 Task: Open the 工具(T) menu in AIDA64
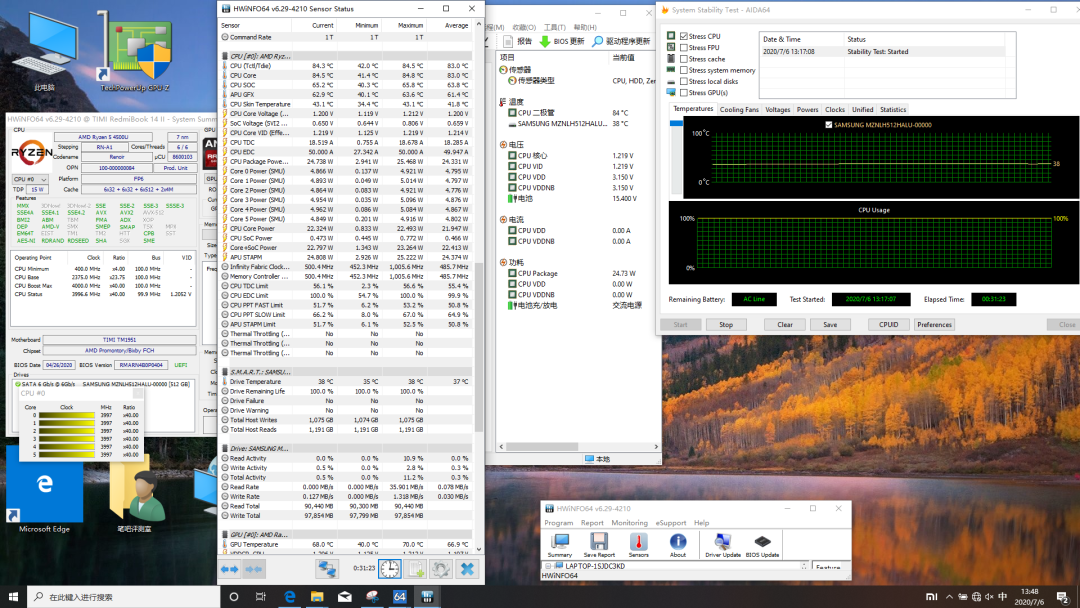554,28
